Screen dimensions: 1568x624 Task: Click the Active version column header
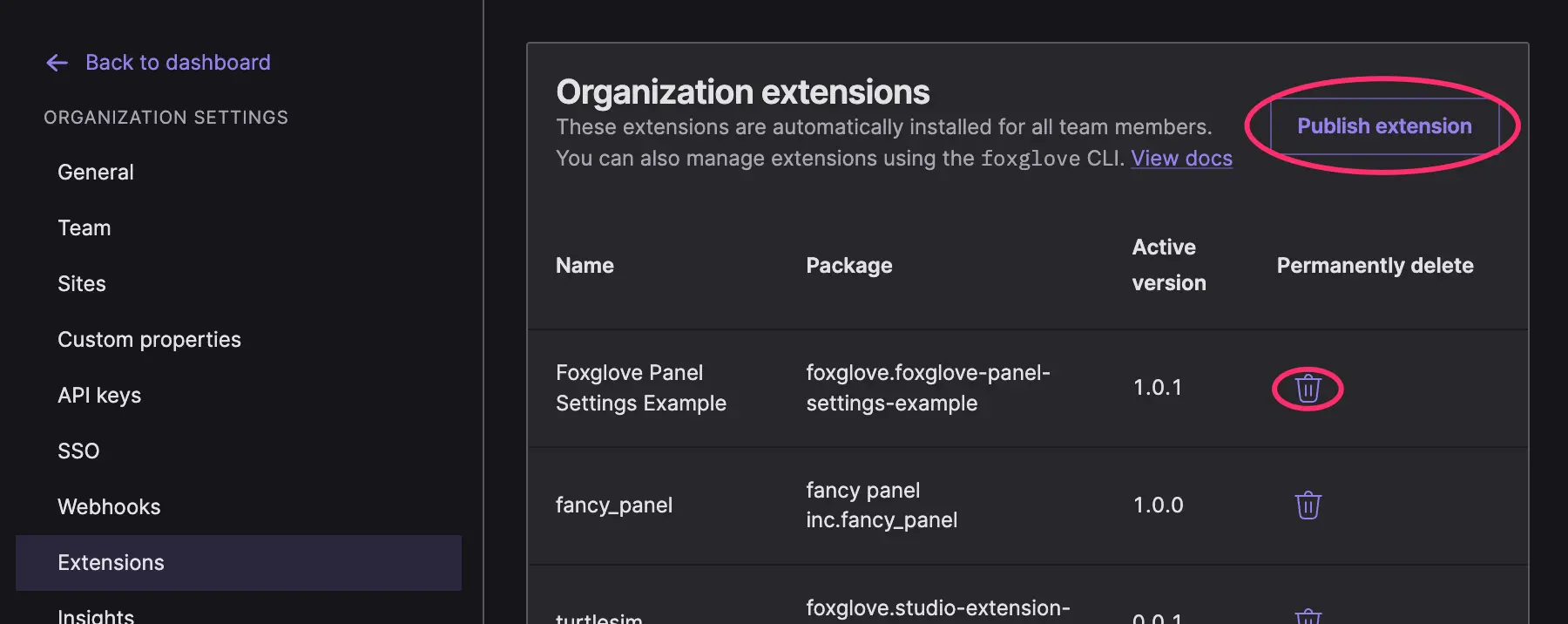(1168, 264)
